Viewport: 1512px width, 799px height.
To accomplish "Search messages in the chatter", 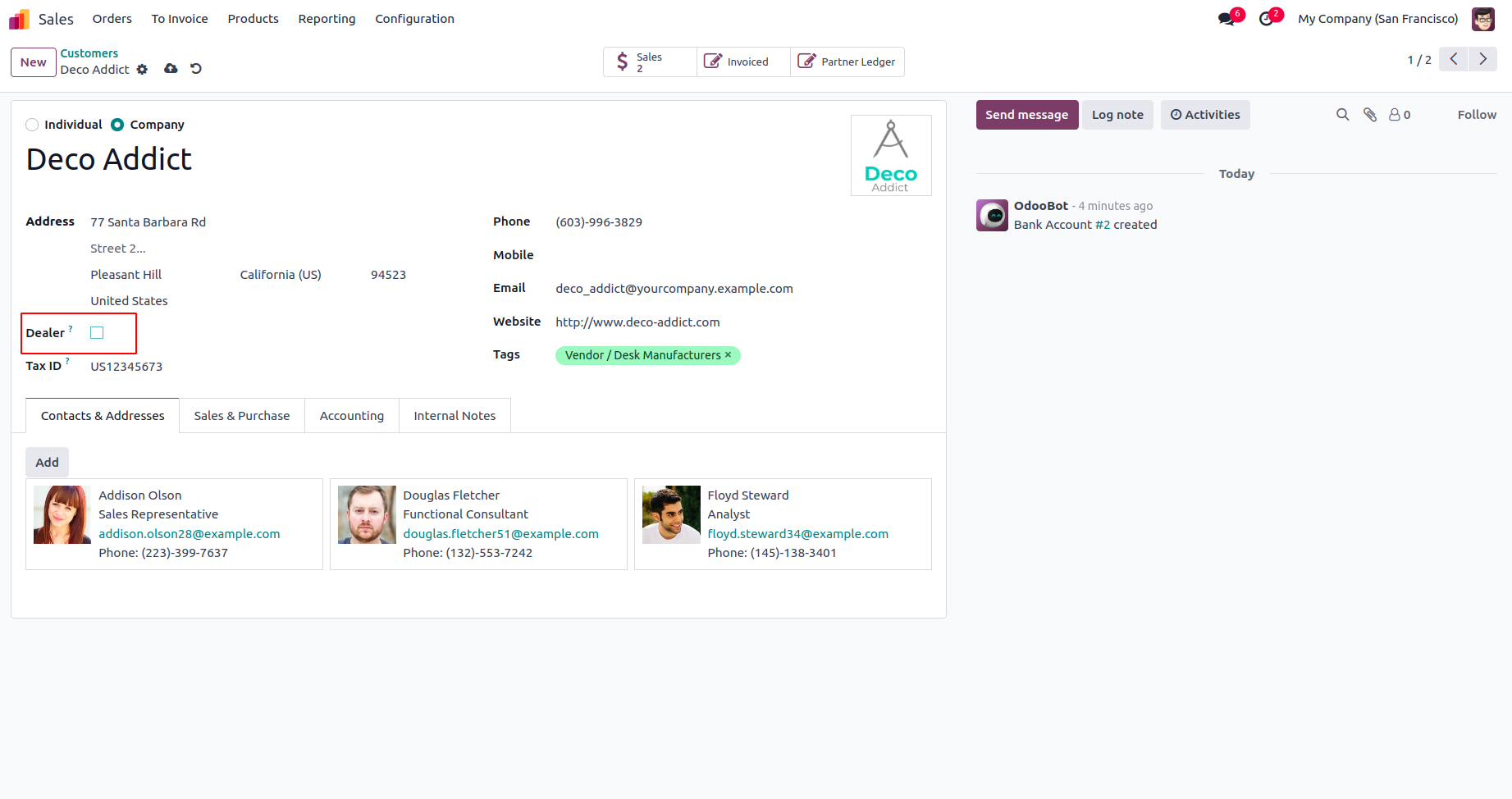I will [x=1343, y=115].
